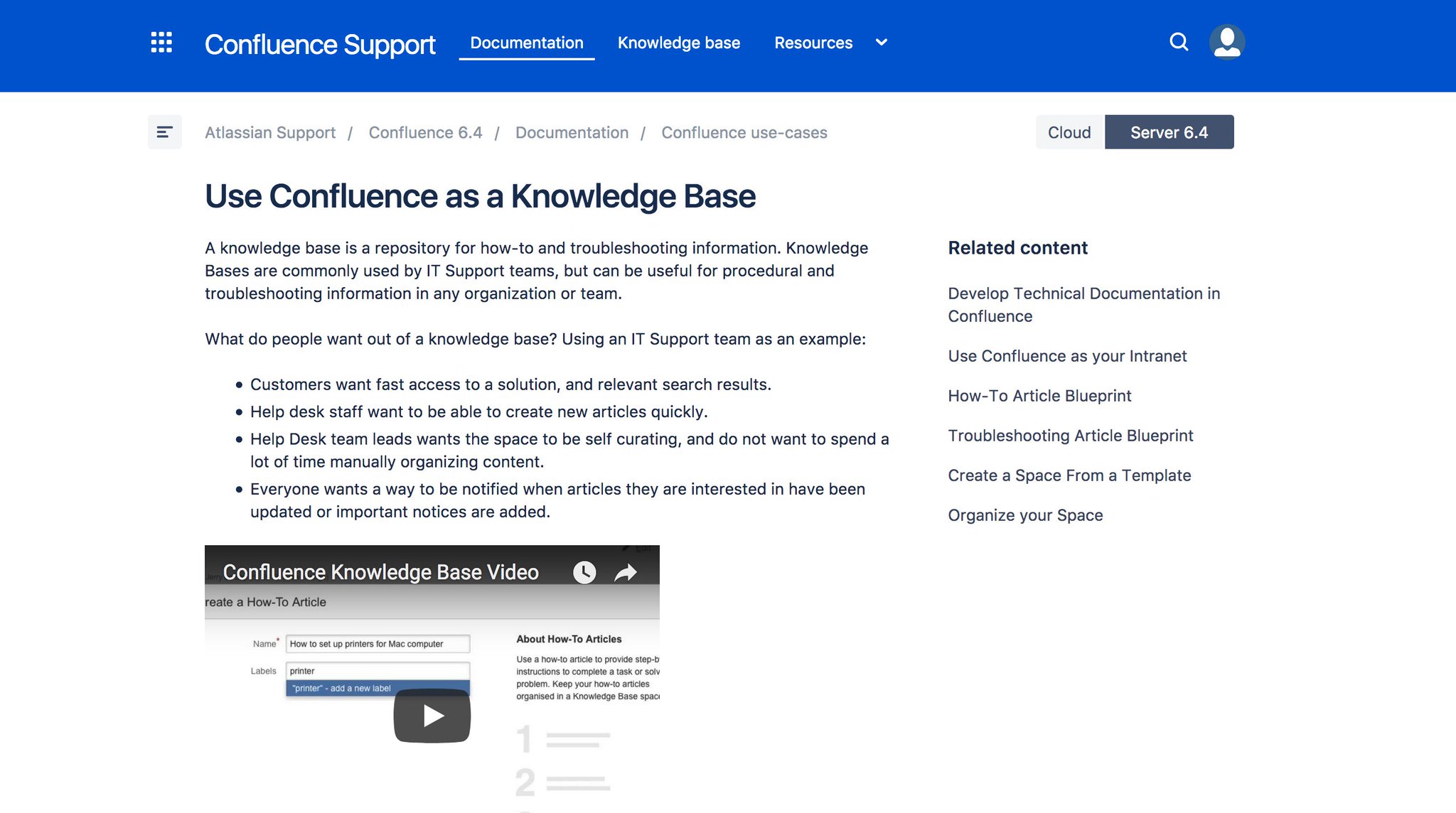This screenshot has width=1456, height=813.
Task: Go to Confluence Support home title
Action: pyautogui.click(x=320, y=44)
